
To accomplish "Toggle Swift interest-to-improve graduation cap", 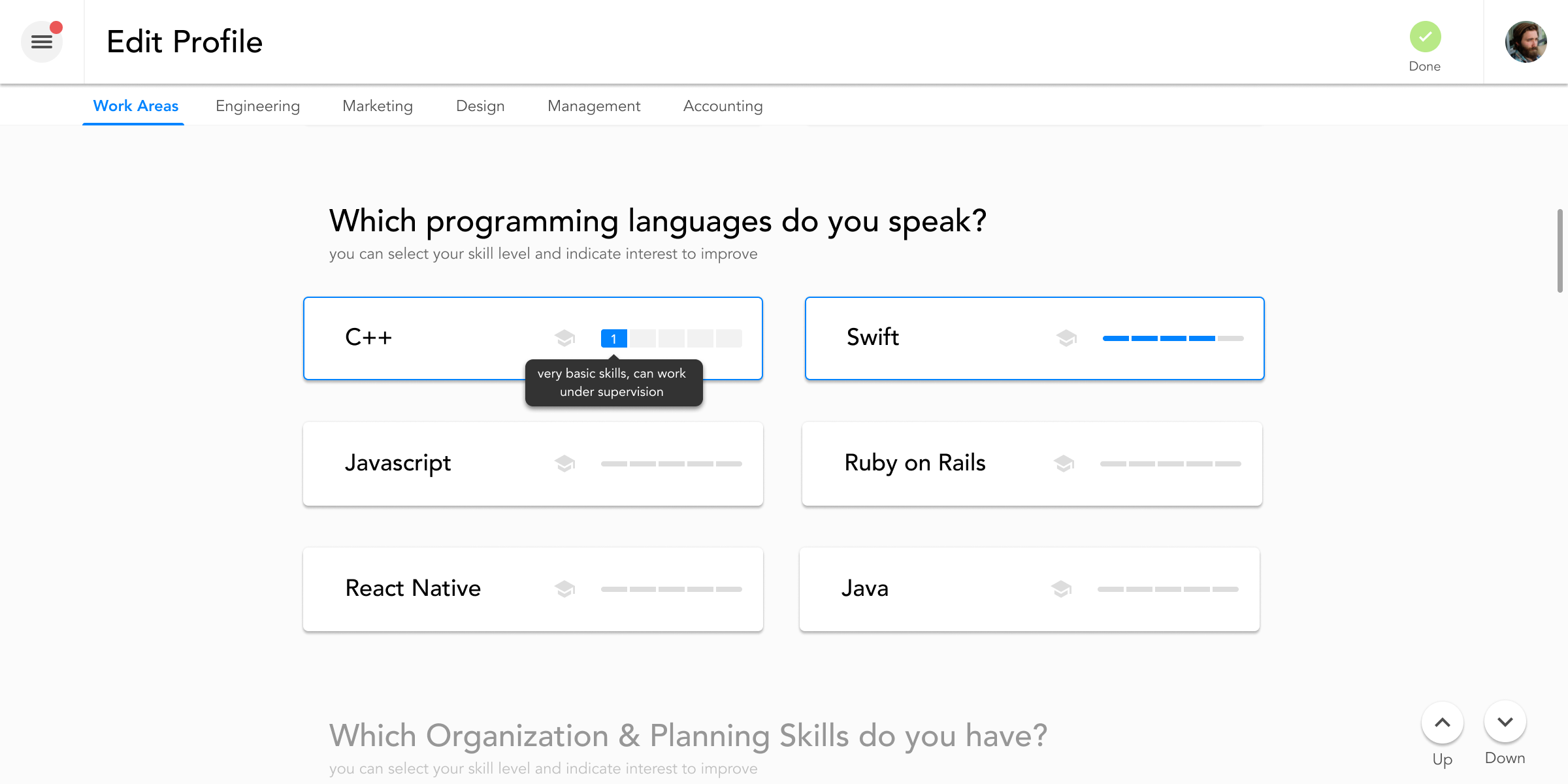I will (x=1066, y=338).
